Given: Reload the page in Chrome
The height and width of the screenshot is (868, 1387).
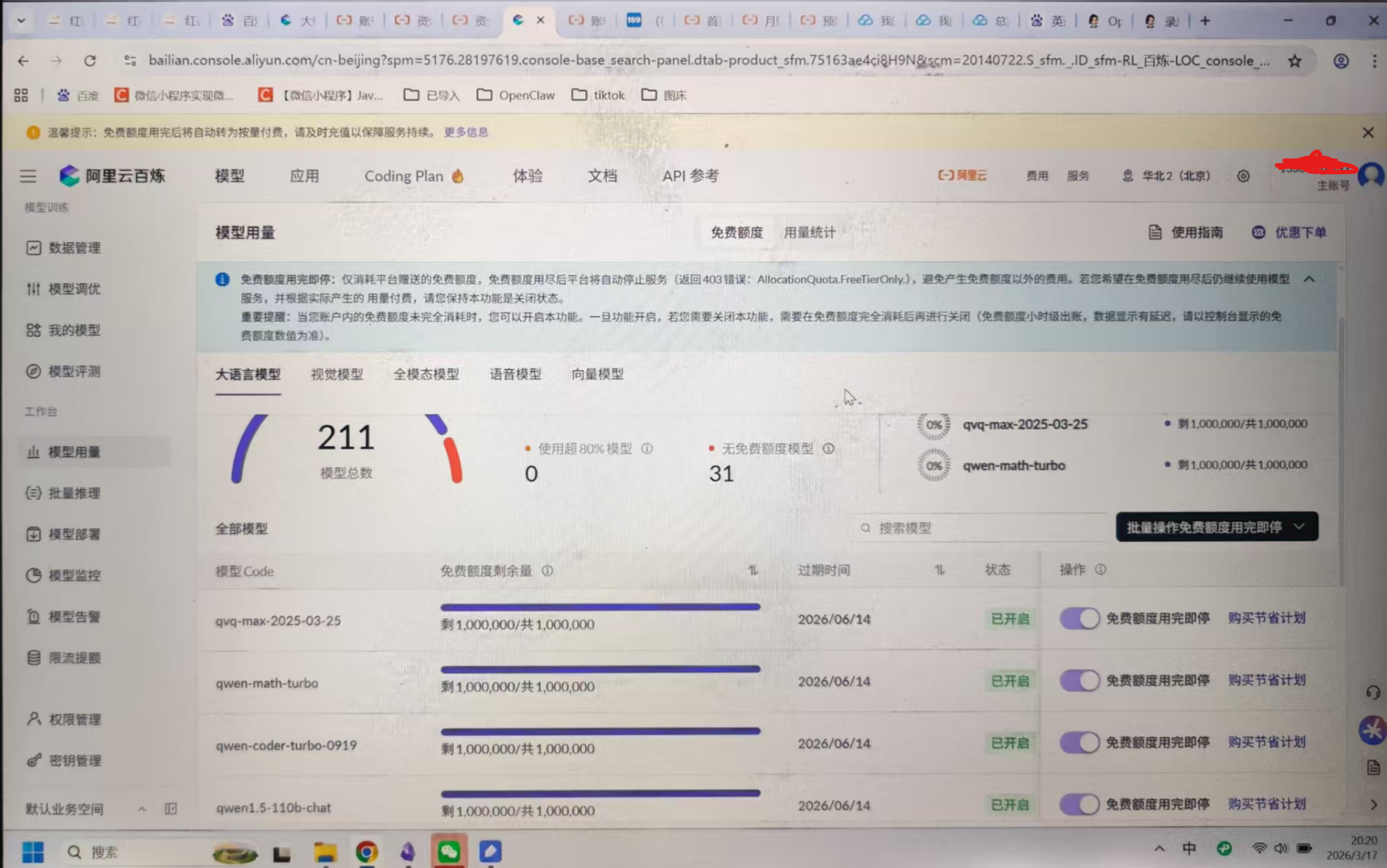Looking at the screenshot, I should [x=90, y=61].
